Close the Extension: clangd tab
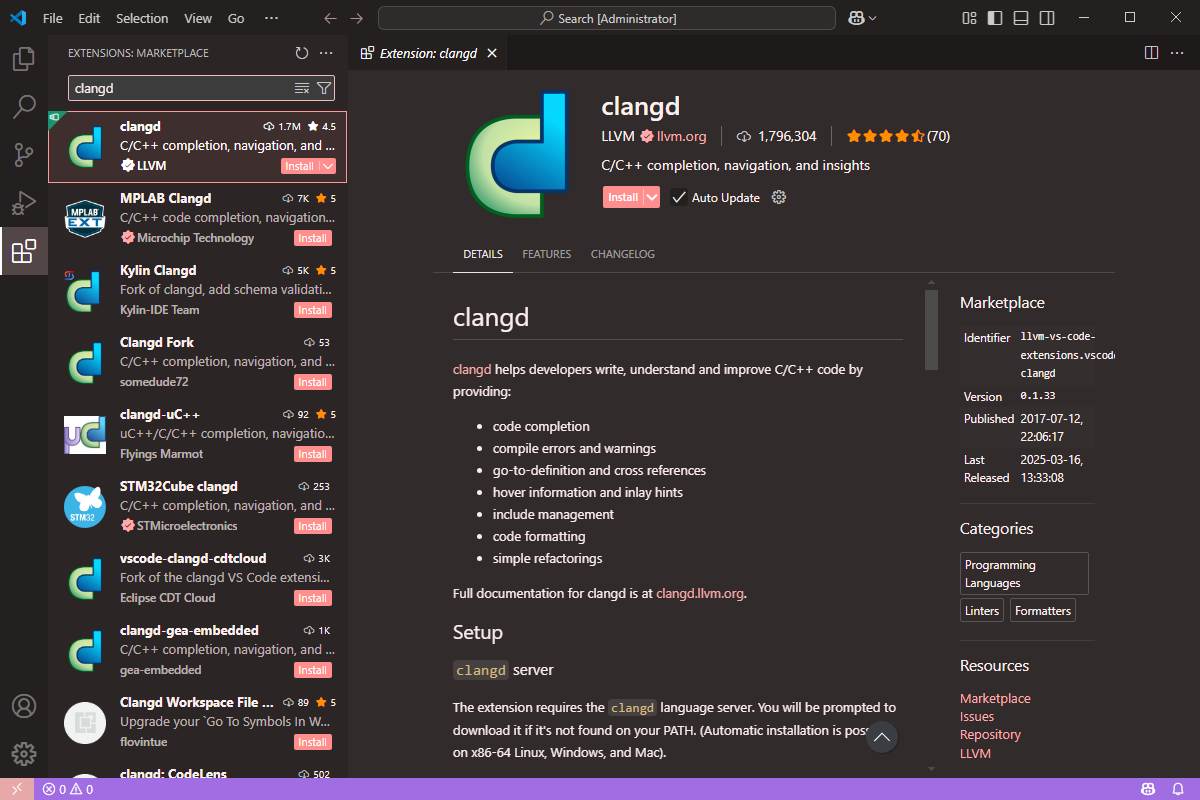The height and width of the screenshot is (800, 1200). click(x=491, y=53)
